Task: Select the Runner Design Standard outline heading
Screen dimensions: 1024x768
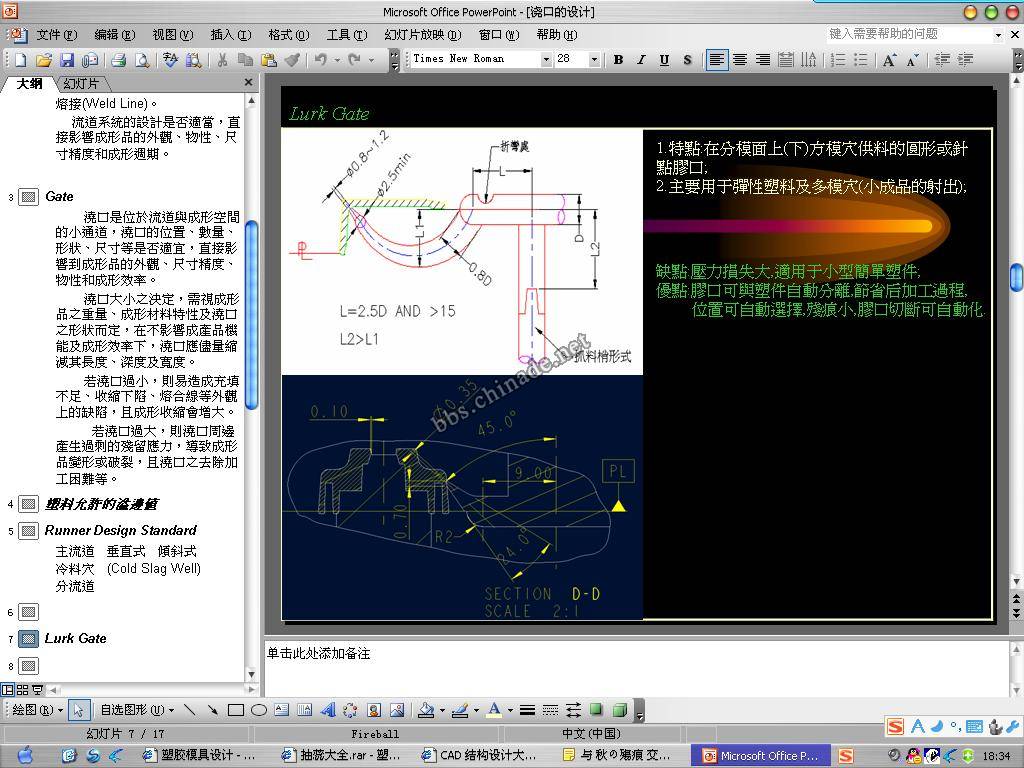Action: point(120,530)
